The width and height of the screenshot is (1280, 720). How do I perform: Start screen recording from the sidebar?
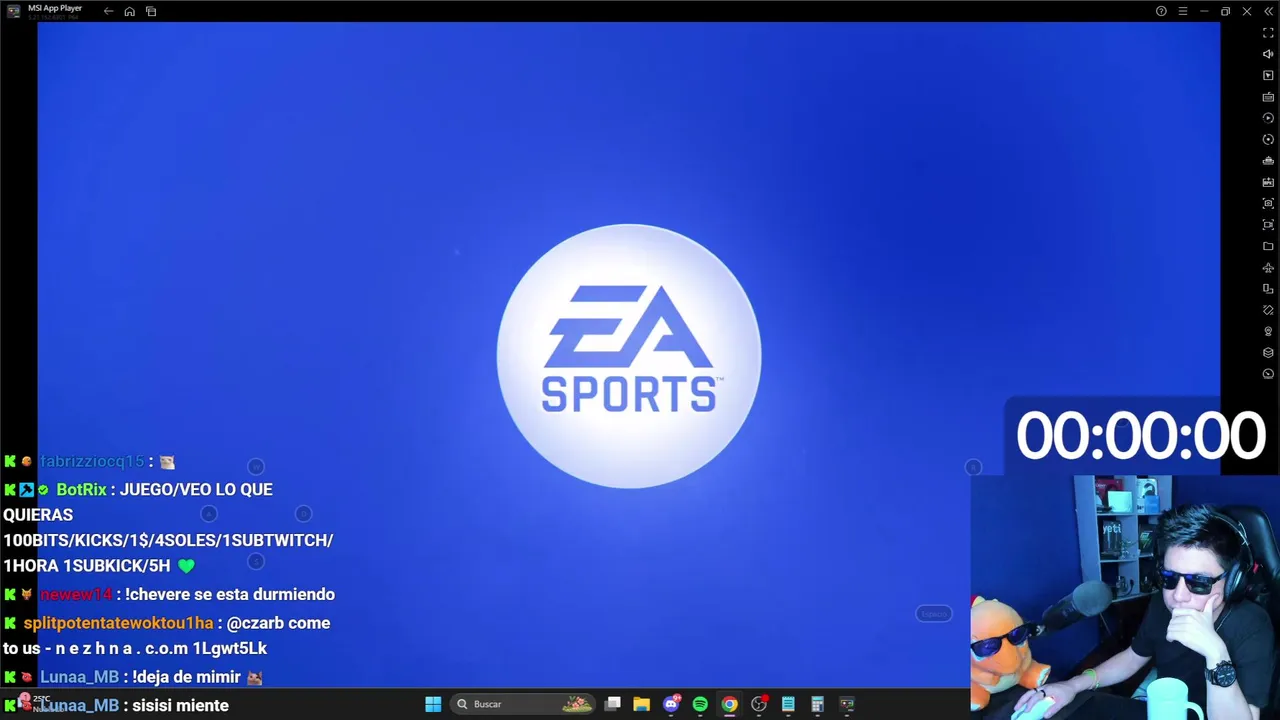tap(1268, 225)
